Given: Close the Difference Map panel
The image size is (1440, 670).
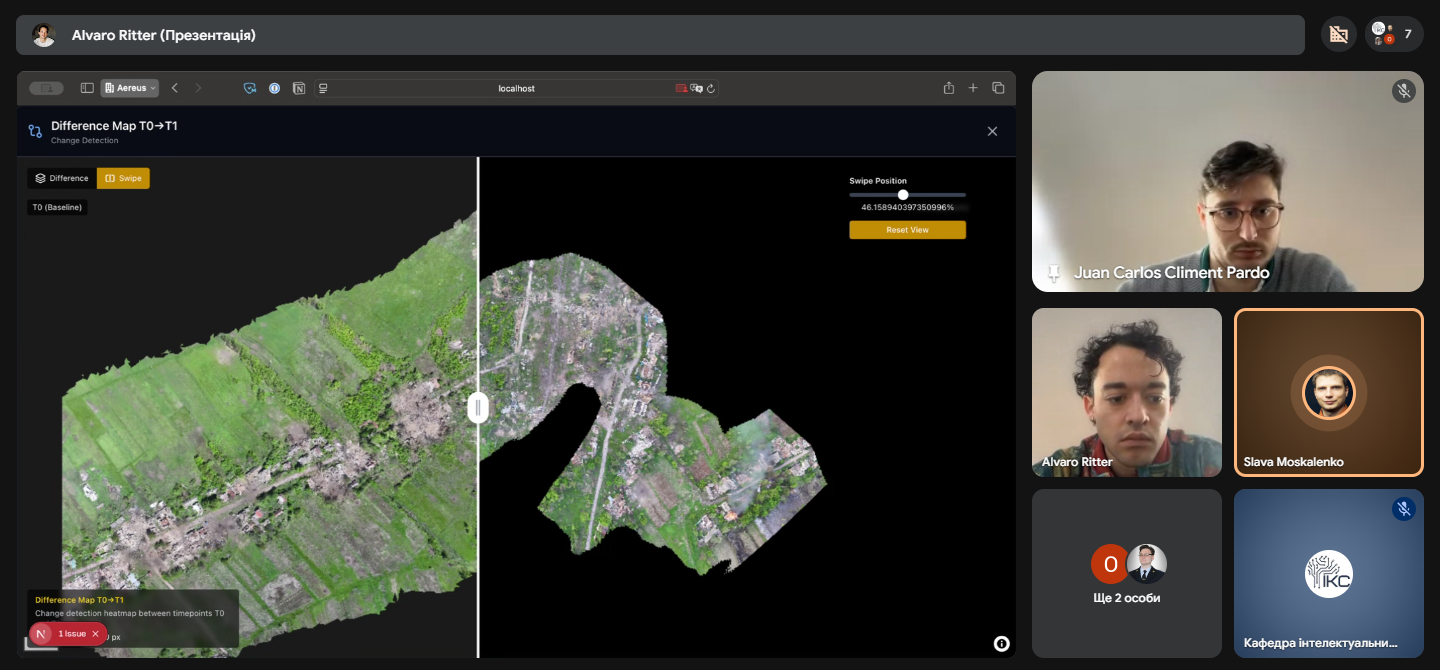Looking at the screenshot, I should (992, 131).
